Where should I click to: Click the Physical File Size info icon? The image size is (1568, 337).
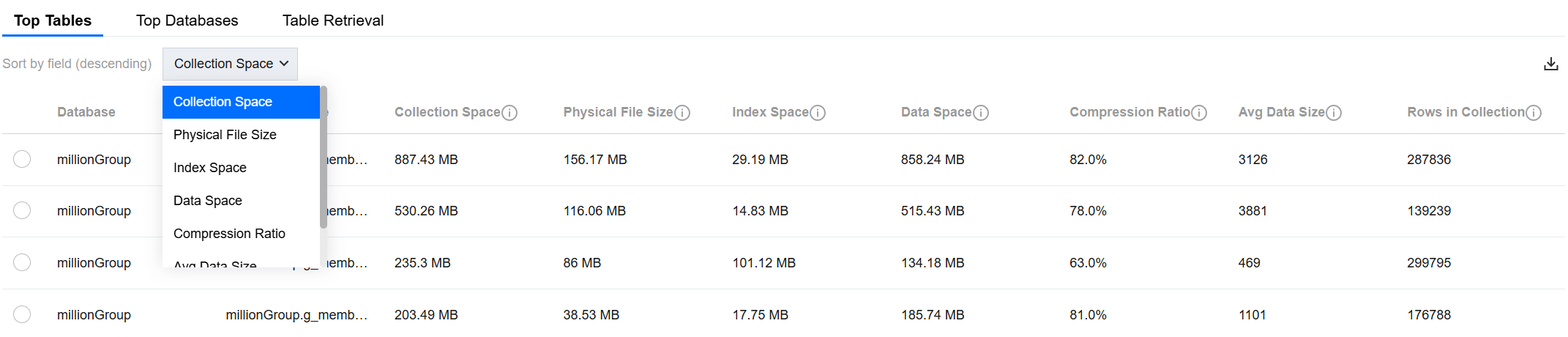point(682,113)
